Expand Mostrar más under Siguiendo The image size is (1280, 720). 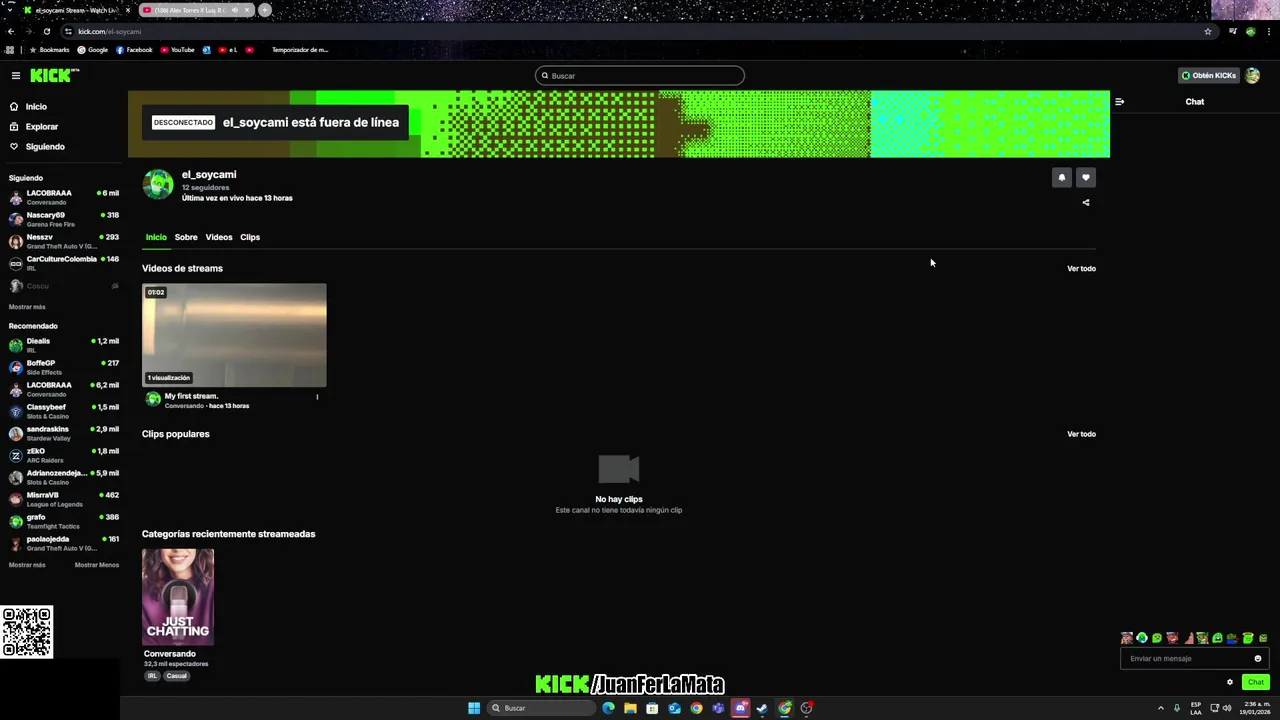coord(27,307)
